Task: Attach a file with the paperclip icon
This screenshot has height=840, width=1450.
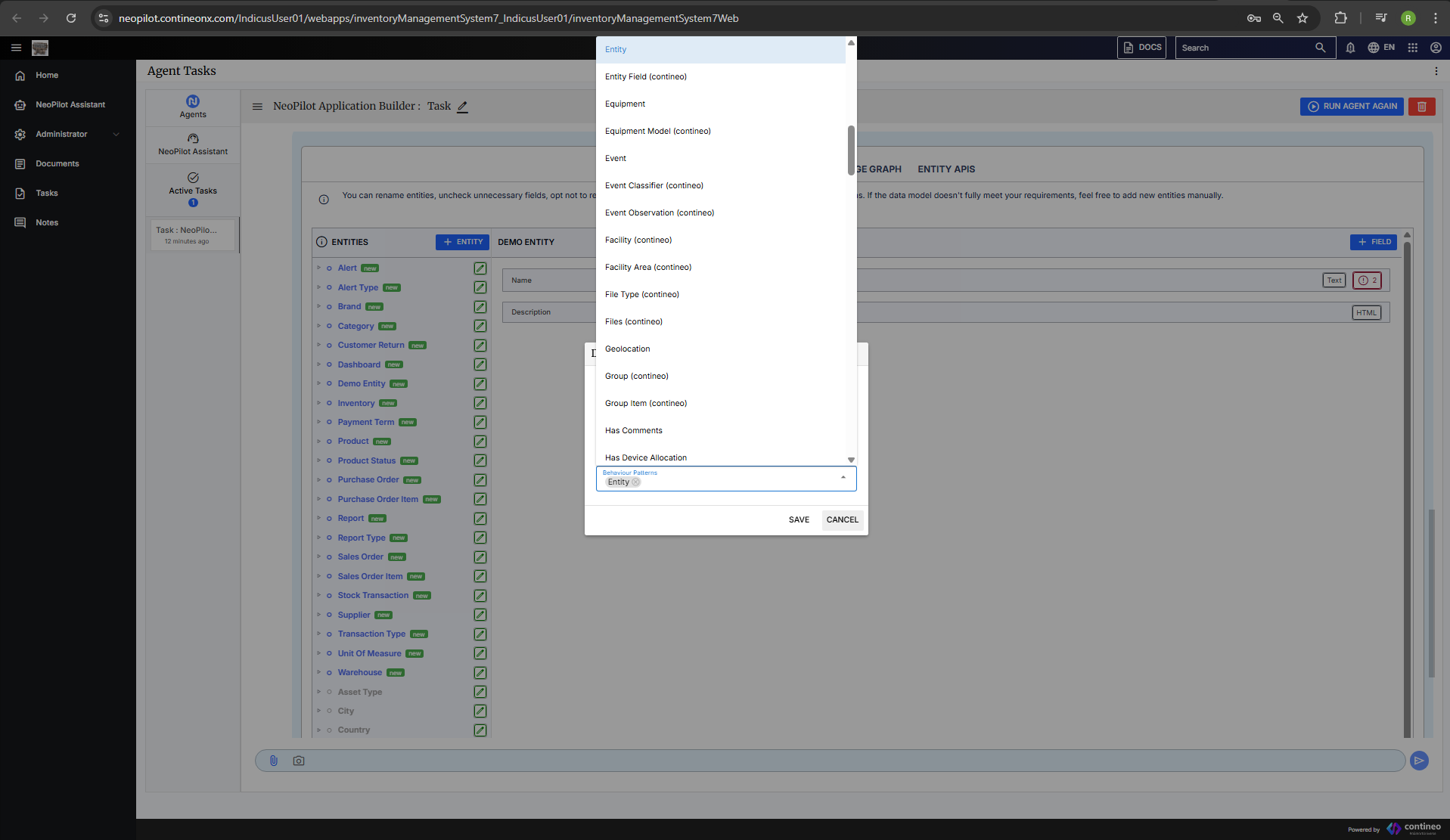Action: click(x=274, y=761)
